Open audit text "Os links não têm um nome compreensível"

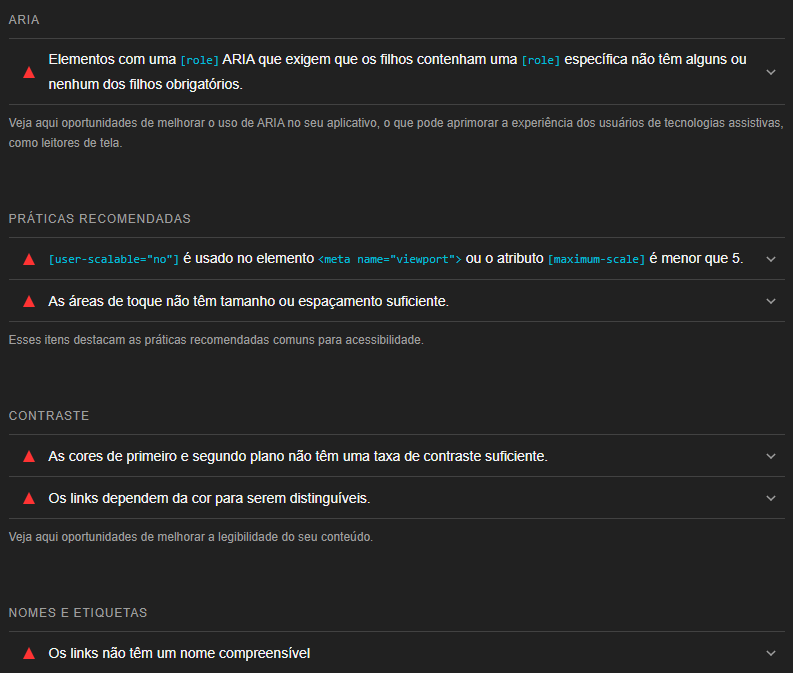(179, 653)
